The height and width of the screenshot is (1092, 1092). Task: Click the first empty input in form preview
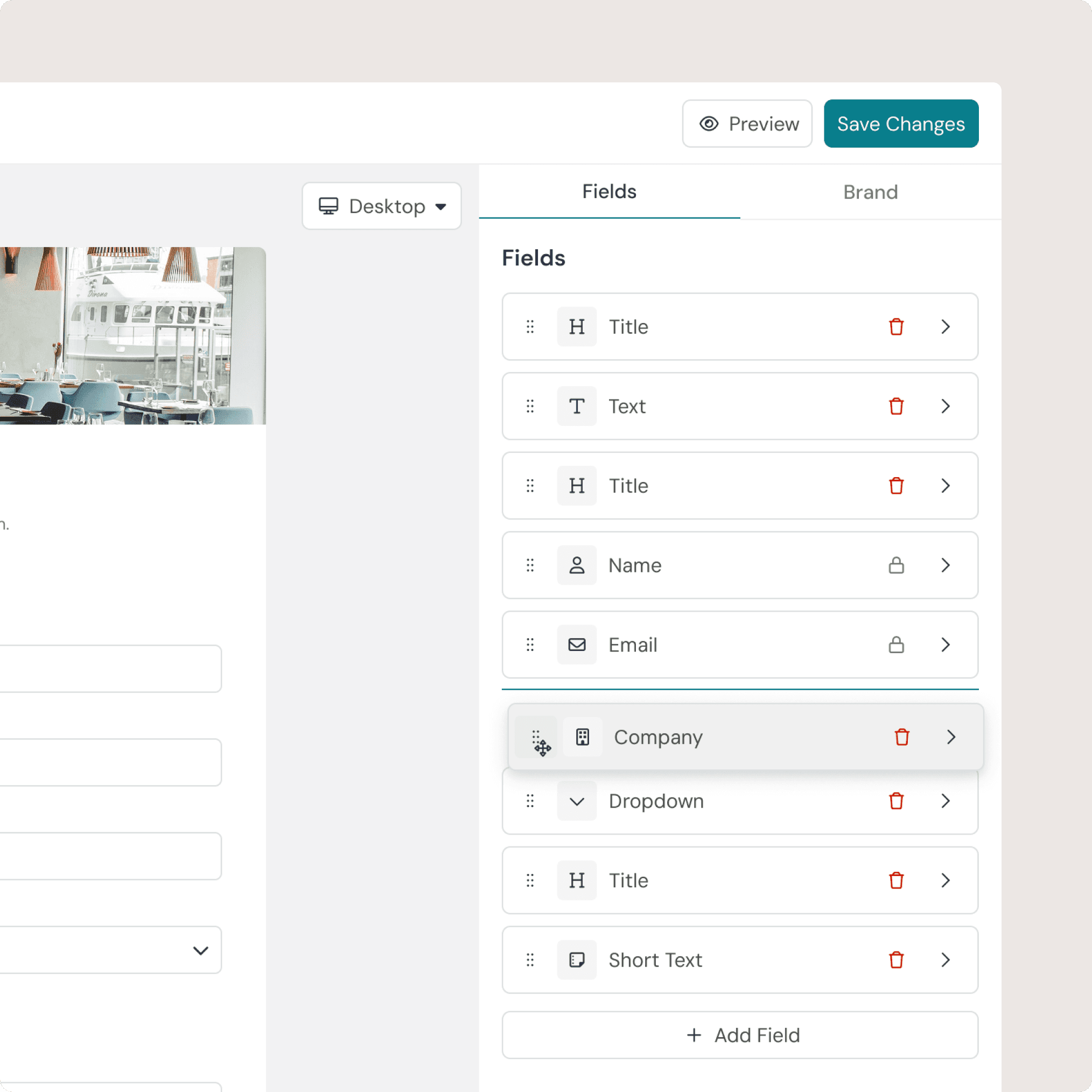pos(110,669)
